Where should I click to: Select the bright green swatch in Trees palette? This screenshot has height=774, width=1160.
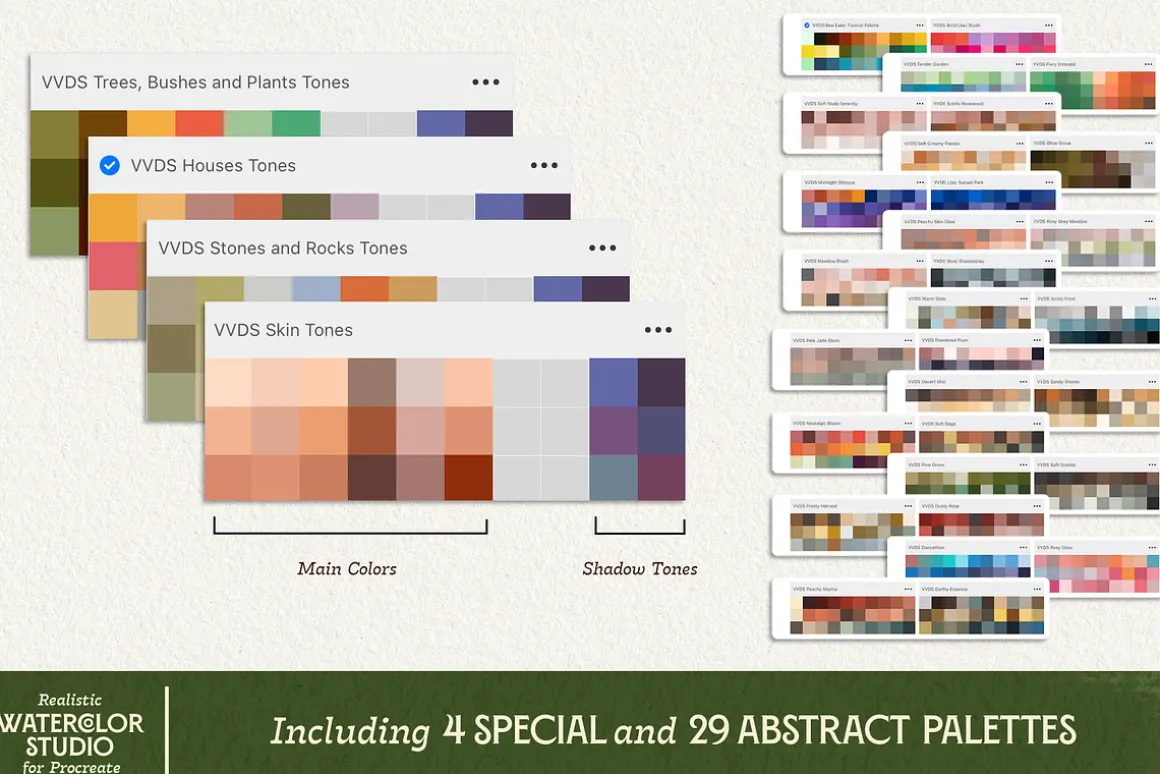[296, 123]
